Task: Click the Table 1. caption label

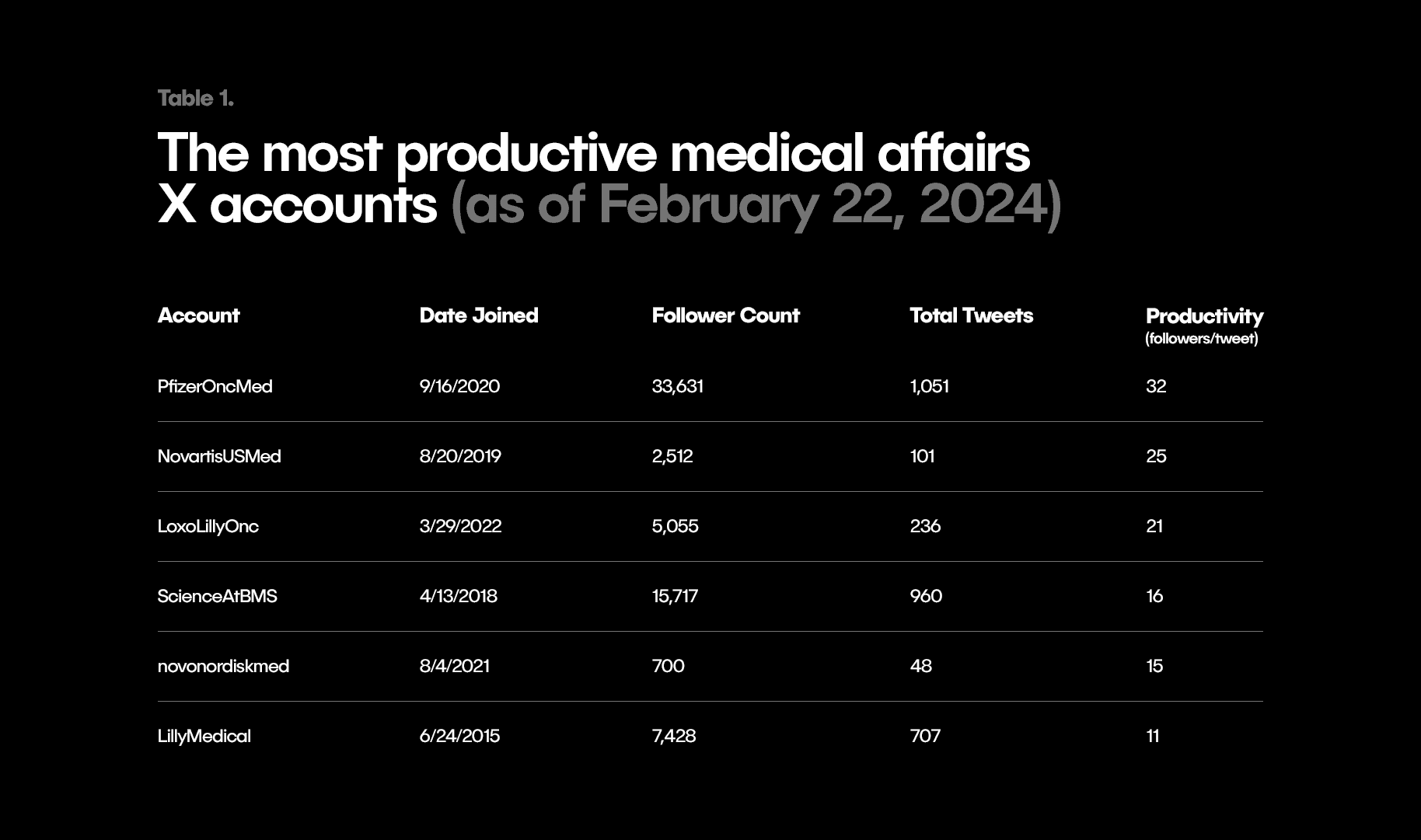Action: [195, 98]
